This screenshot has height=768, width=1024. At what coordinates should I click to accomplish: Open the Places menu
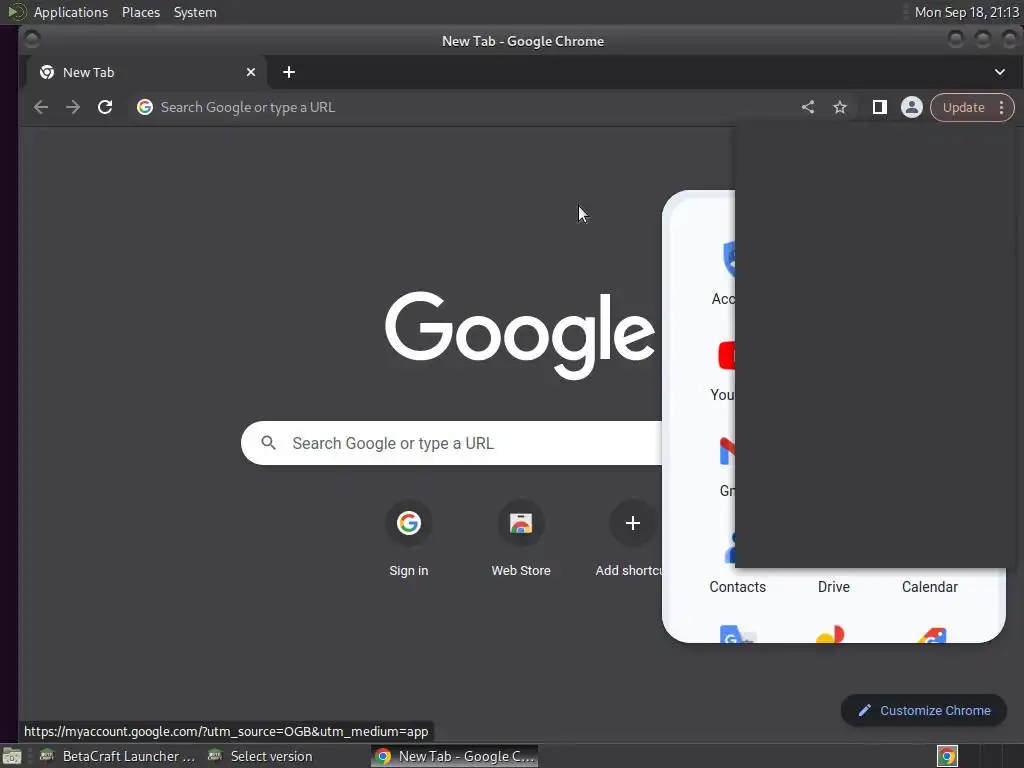(x=141, y=12)
